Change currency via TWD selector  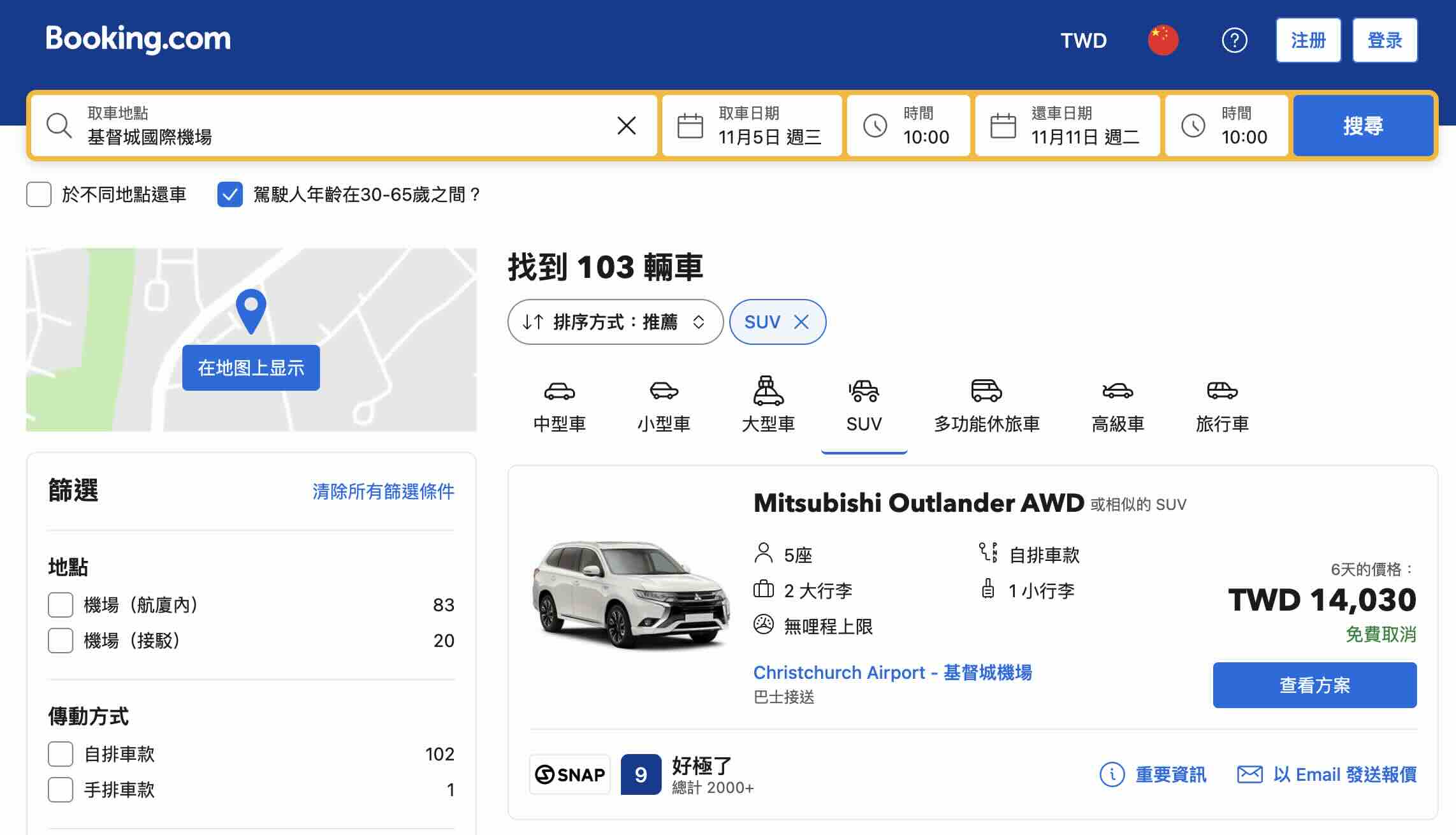[x=1083, y=40]
